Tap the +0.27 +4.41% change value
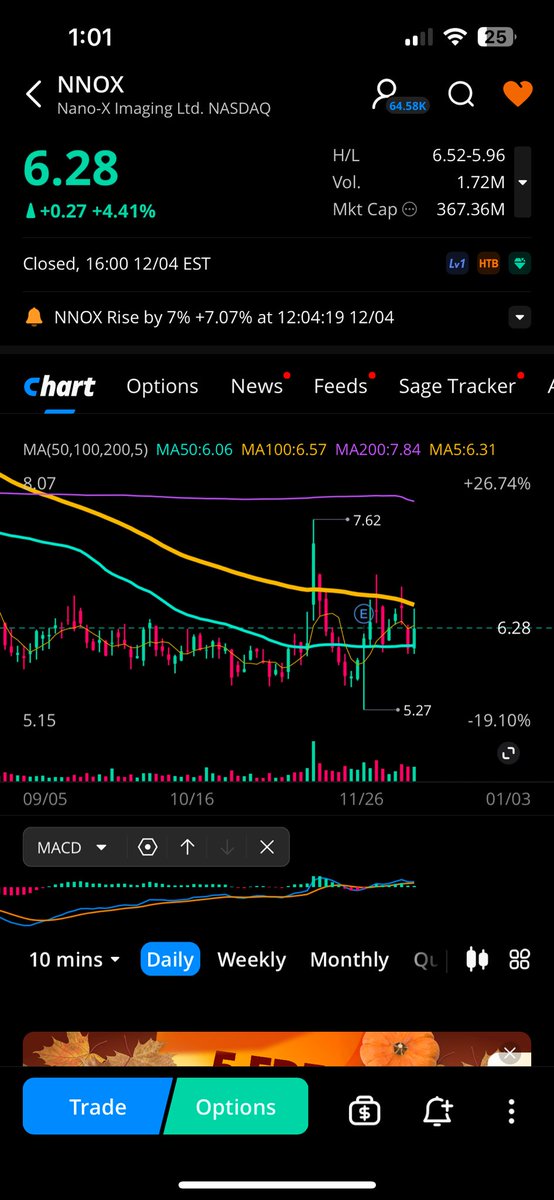The width and height of the screenshot is (554, 1200). pos(90,211)
